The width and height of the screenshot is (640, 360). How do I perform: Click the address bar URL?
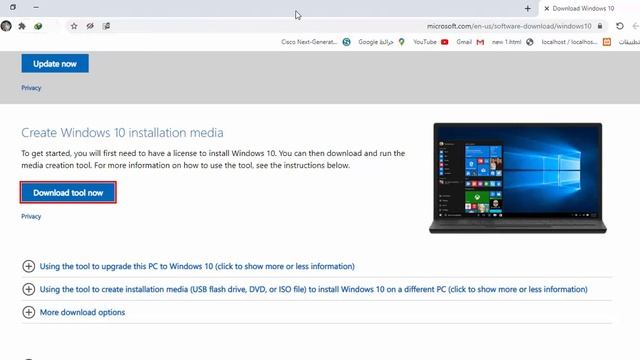click(x=509, y=26)
